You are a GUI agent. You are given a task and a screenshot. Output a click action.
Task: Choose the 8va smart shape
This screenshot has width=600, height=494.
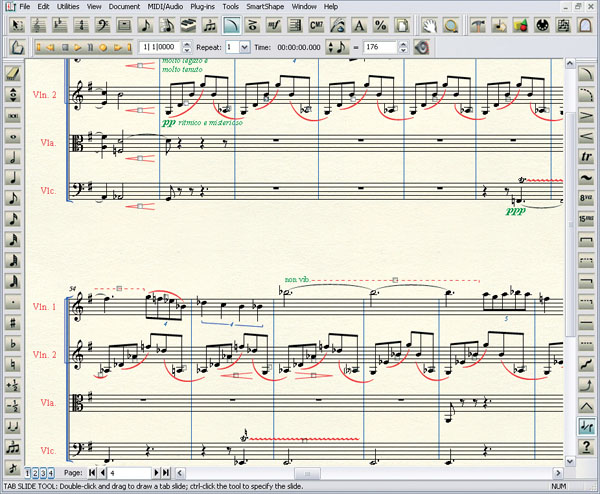(586, 198)
